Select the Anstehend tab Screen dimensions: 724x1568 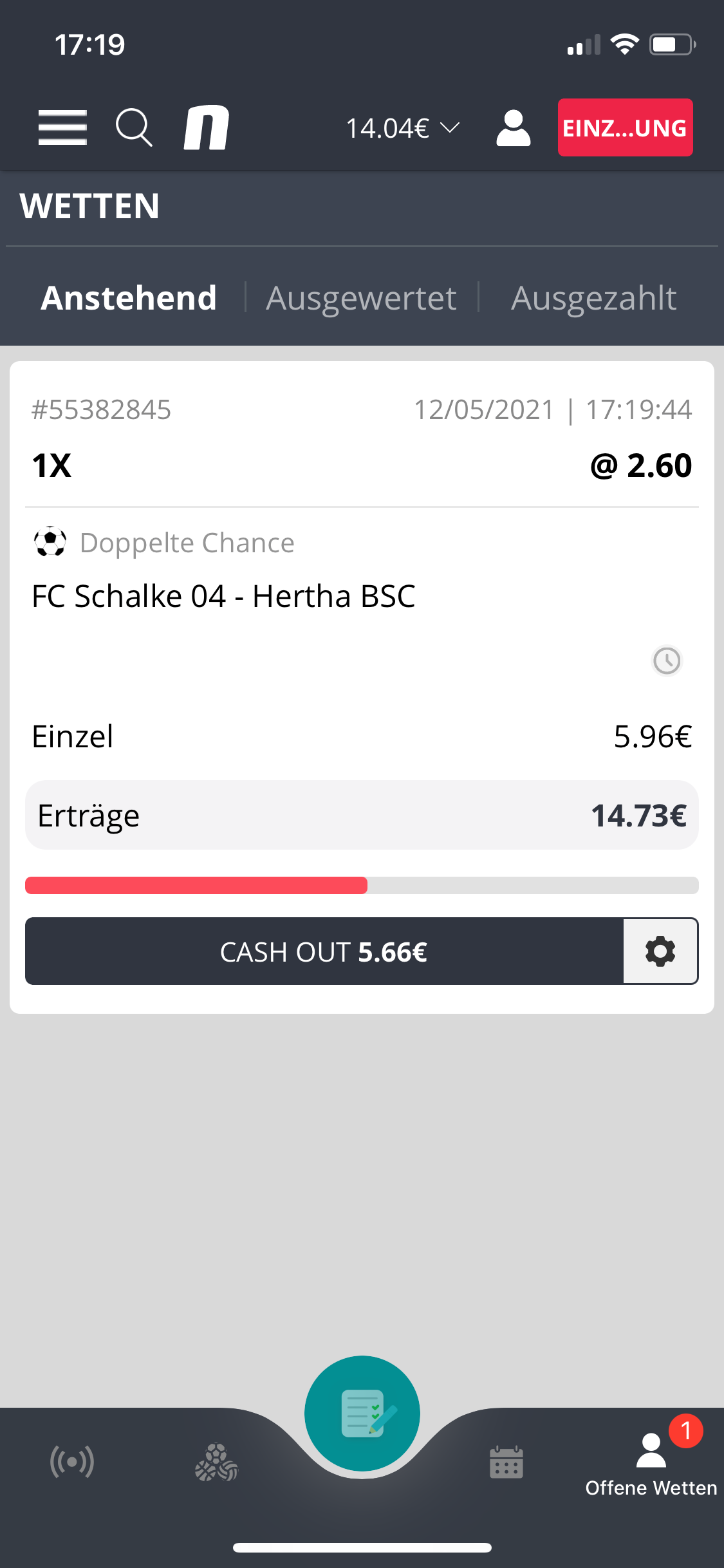click(x=129, y=298)
